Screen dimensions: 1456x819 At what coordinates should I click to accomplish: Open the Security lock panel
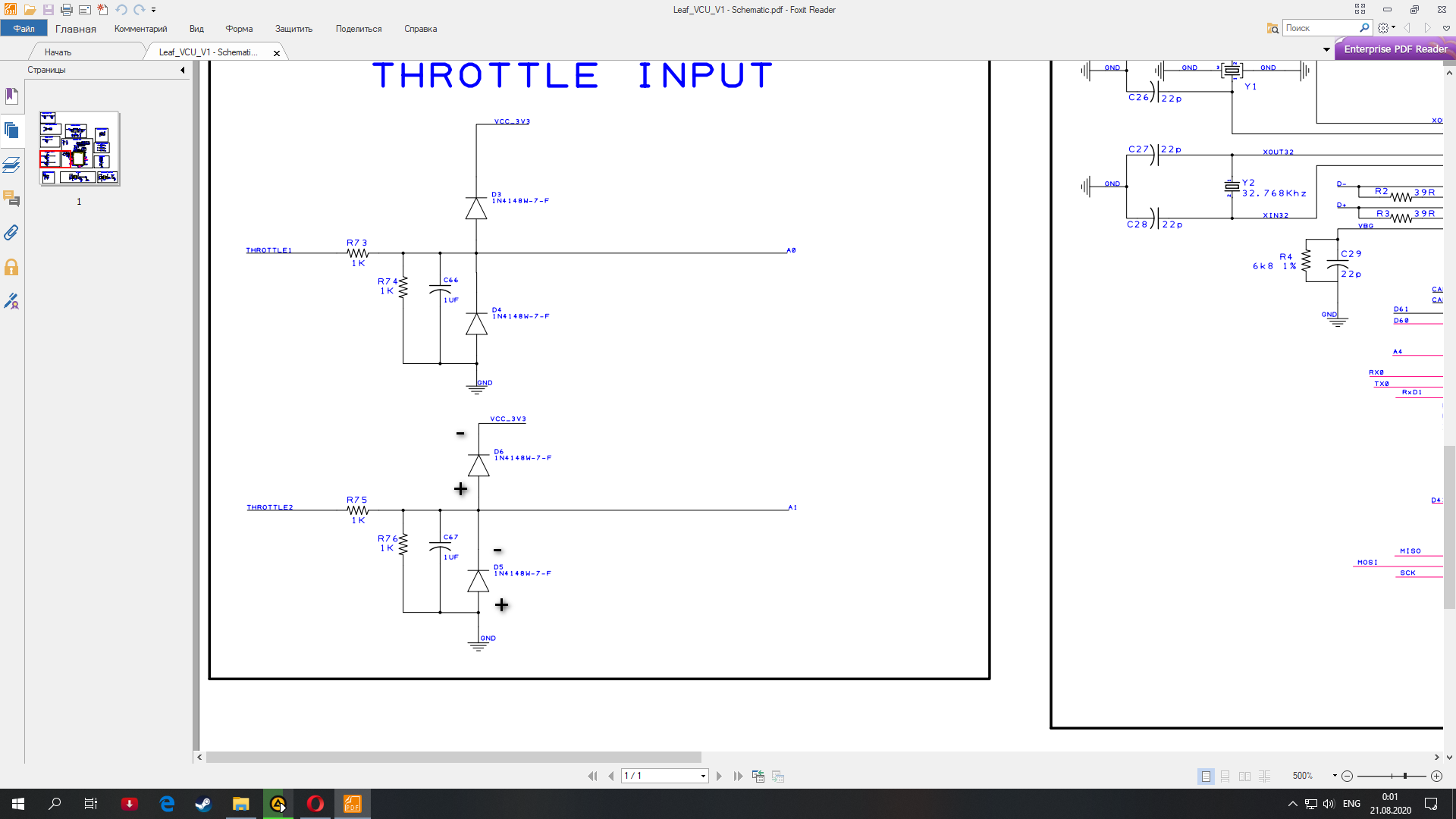point(11,267)
